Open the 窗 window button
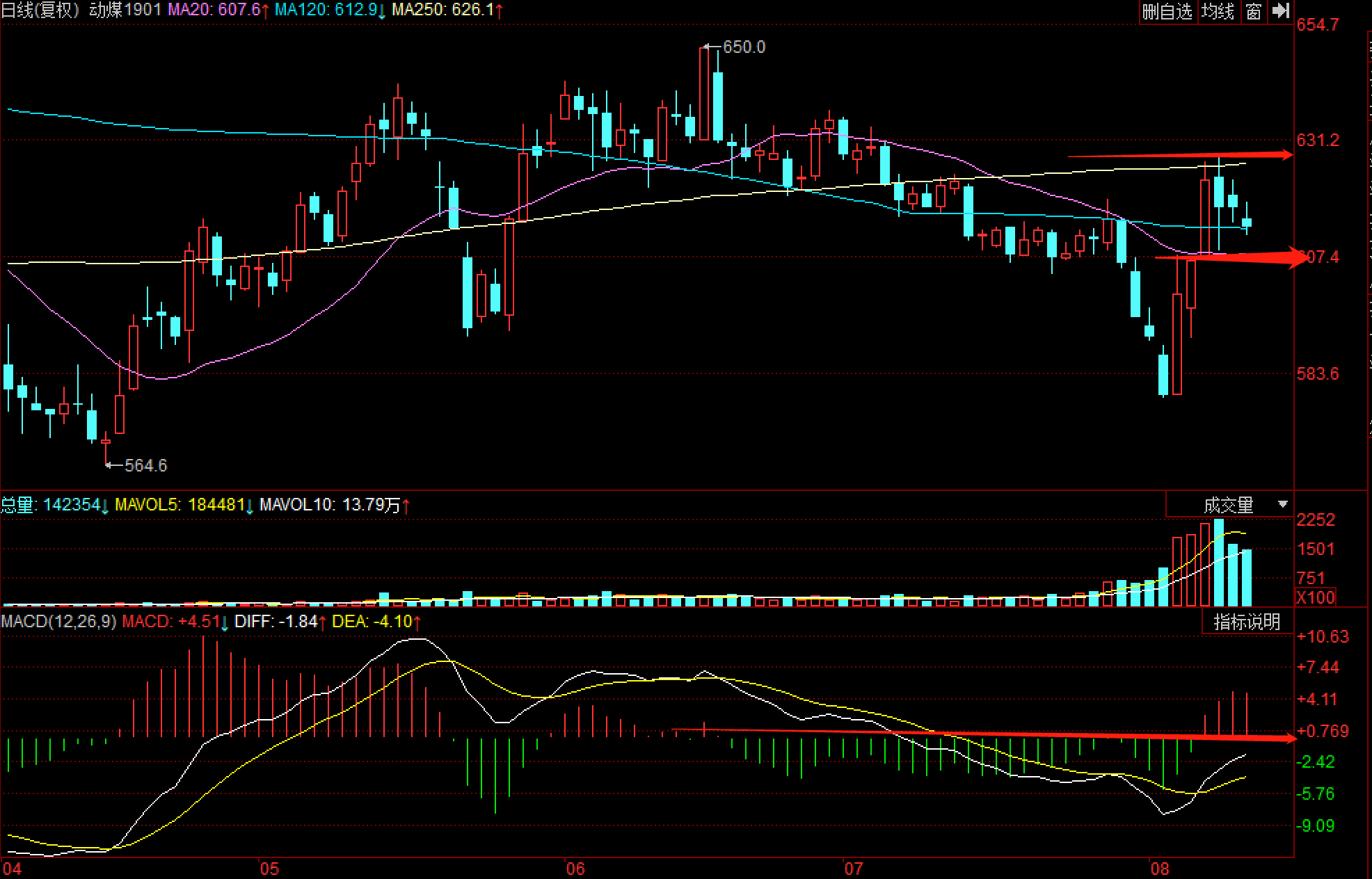 click(x=1254, y=11)
